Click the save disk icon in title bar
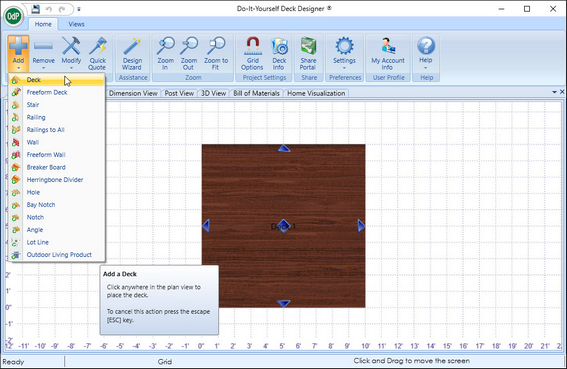Image resolution: width=567 pixels, height=369 pixels. point(35,9)
